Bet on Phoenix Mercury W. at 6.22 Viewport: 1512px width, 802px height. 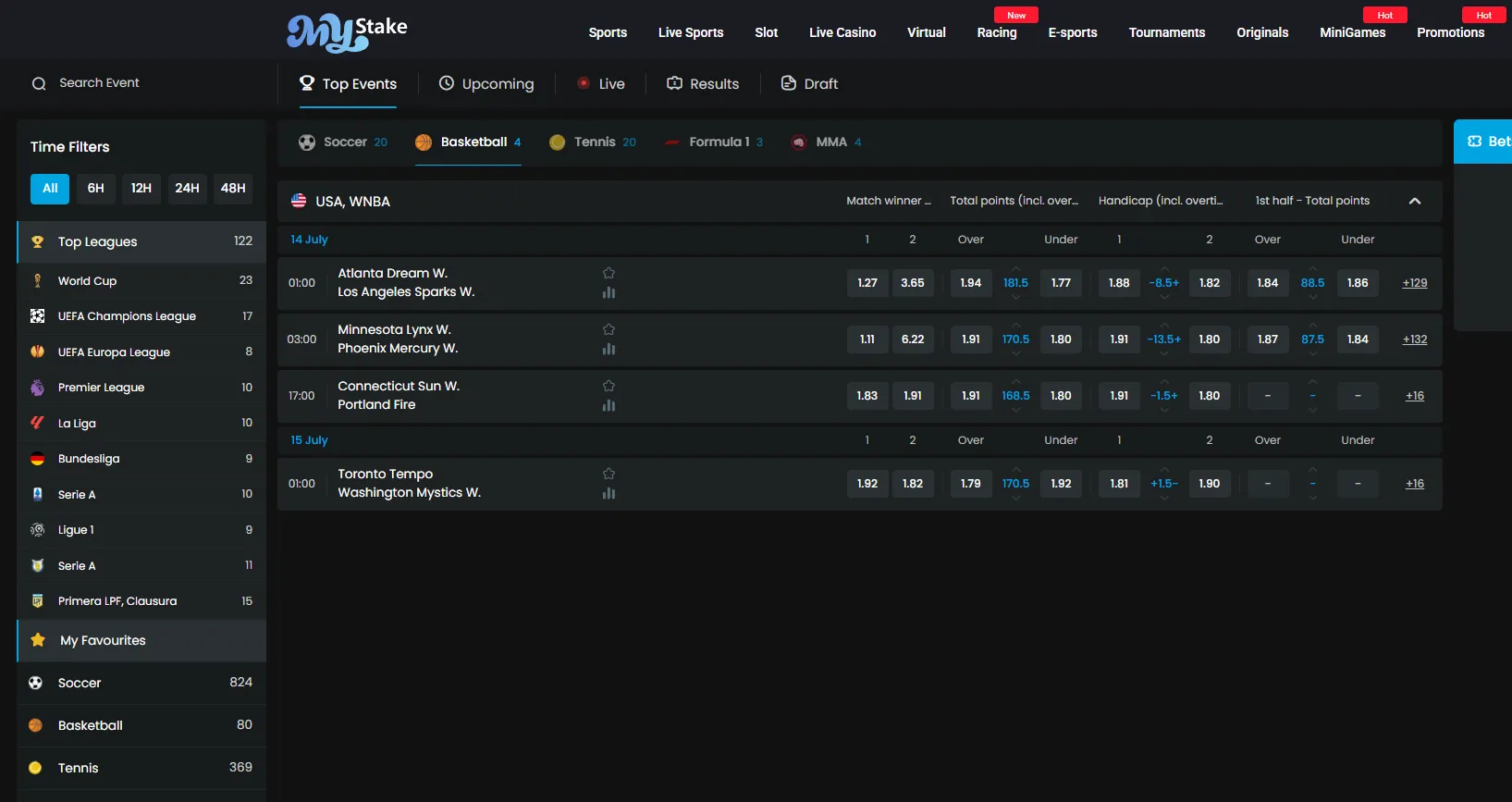click(913, 339)
